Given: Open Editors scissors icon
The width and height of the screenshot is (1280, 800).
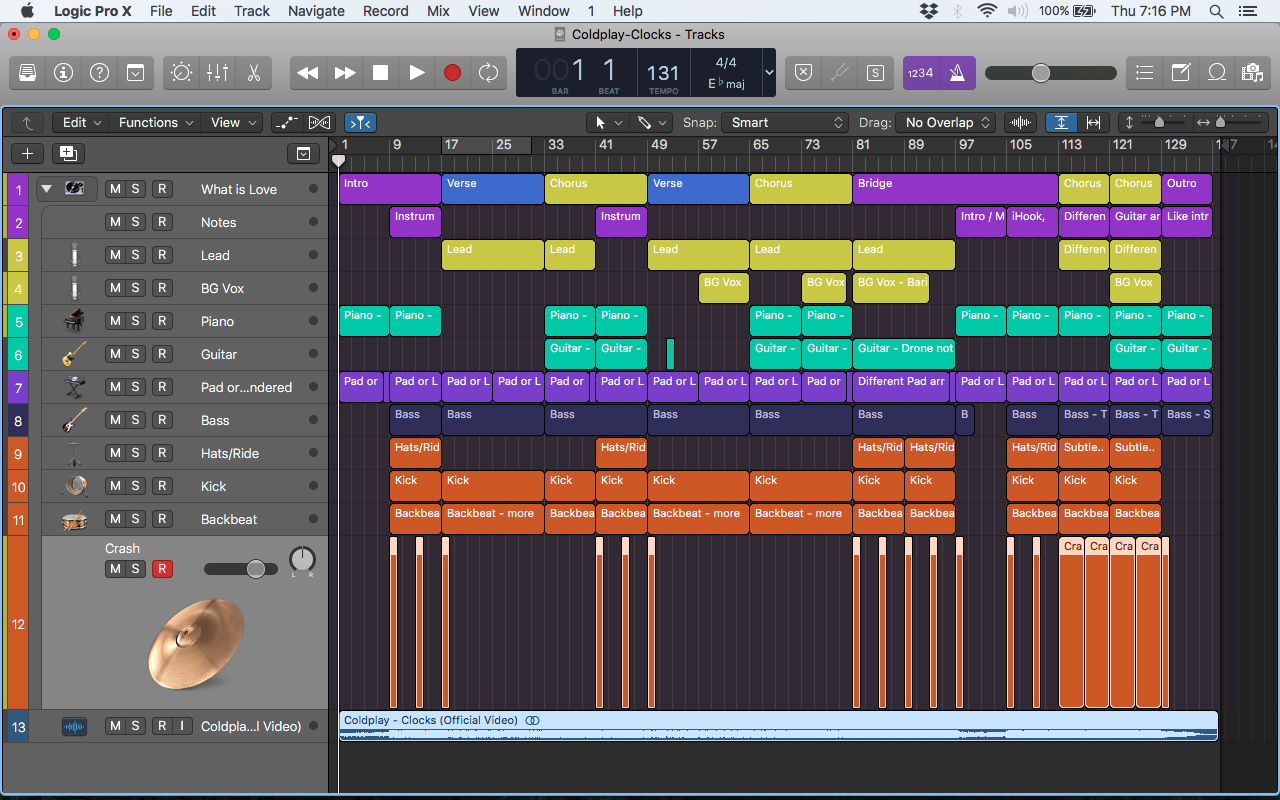Looking at the screenshot, I should [253, 73].
